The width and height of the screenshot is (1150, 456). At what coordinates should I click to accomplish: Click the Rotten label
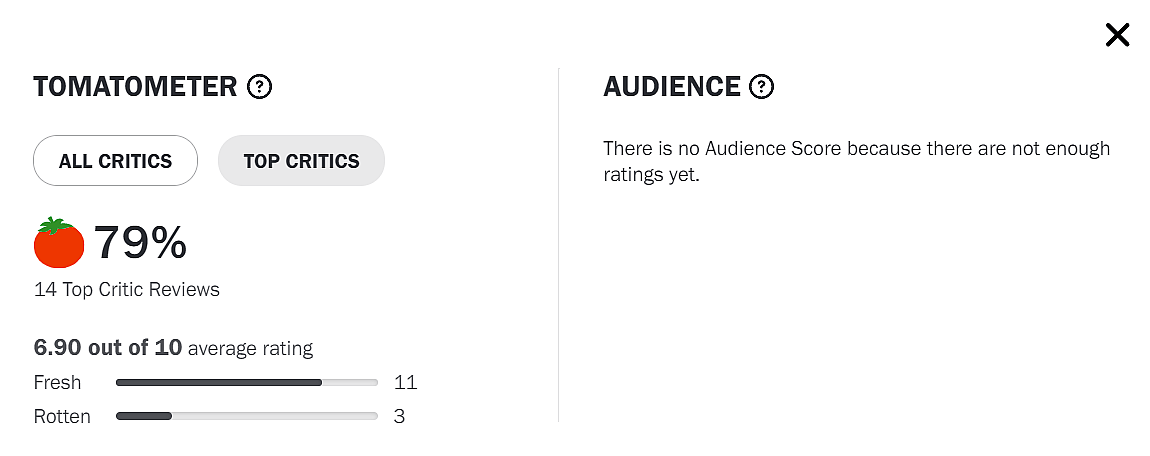click(x=62, y=416)
